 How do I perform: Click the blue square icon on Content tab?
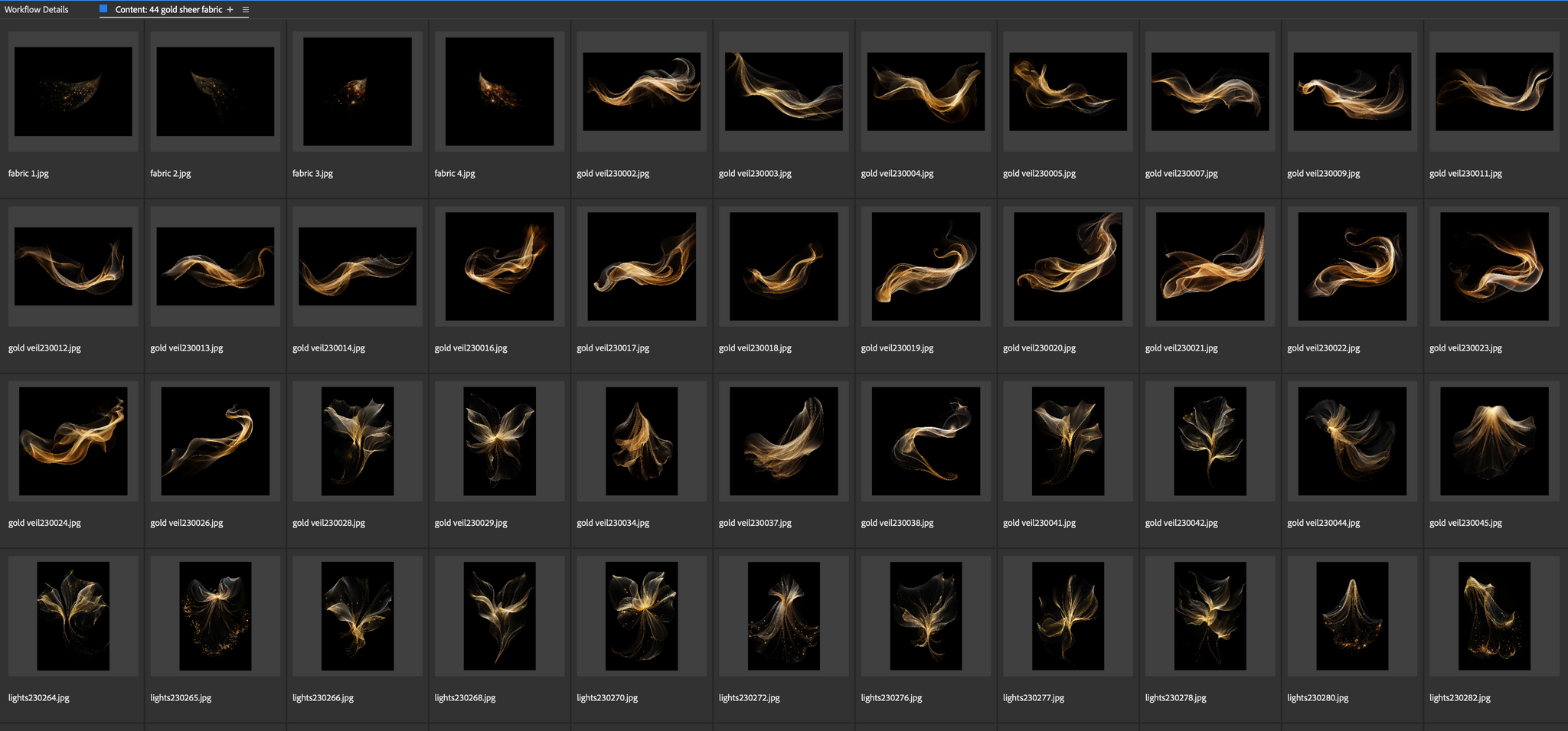tap(103, 9)
